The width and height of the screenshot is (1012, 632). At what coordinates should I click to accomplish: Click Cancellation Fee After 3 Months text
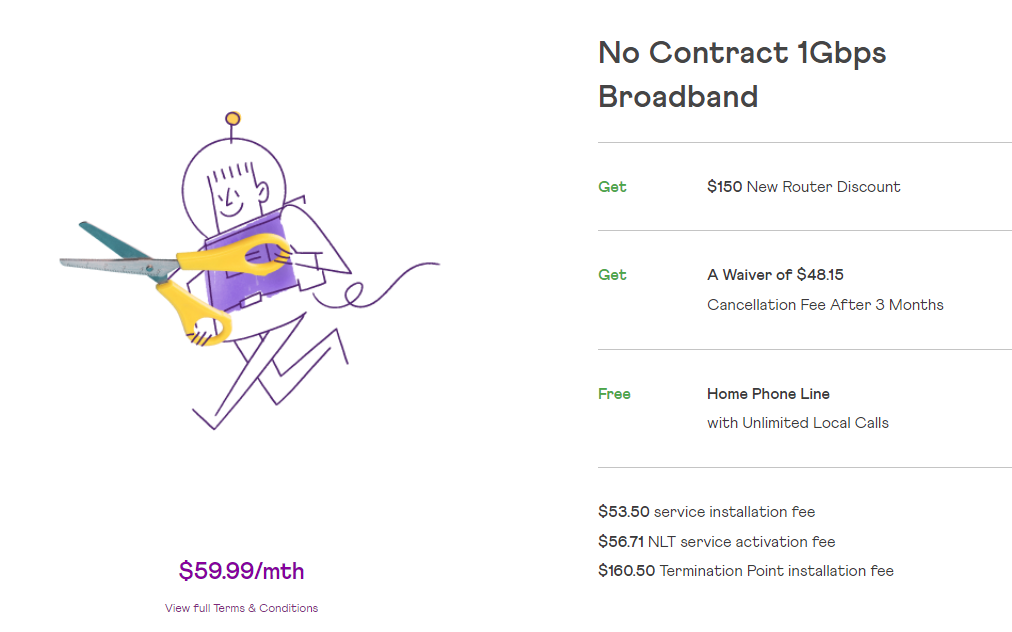pyautogui.click(x=825, y=305)
